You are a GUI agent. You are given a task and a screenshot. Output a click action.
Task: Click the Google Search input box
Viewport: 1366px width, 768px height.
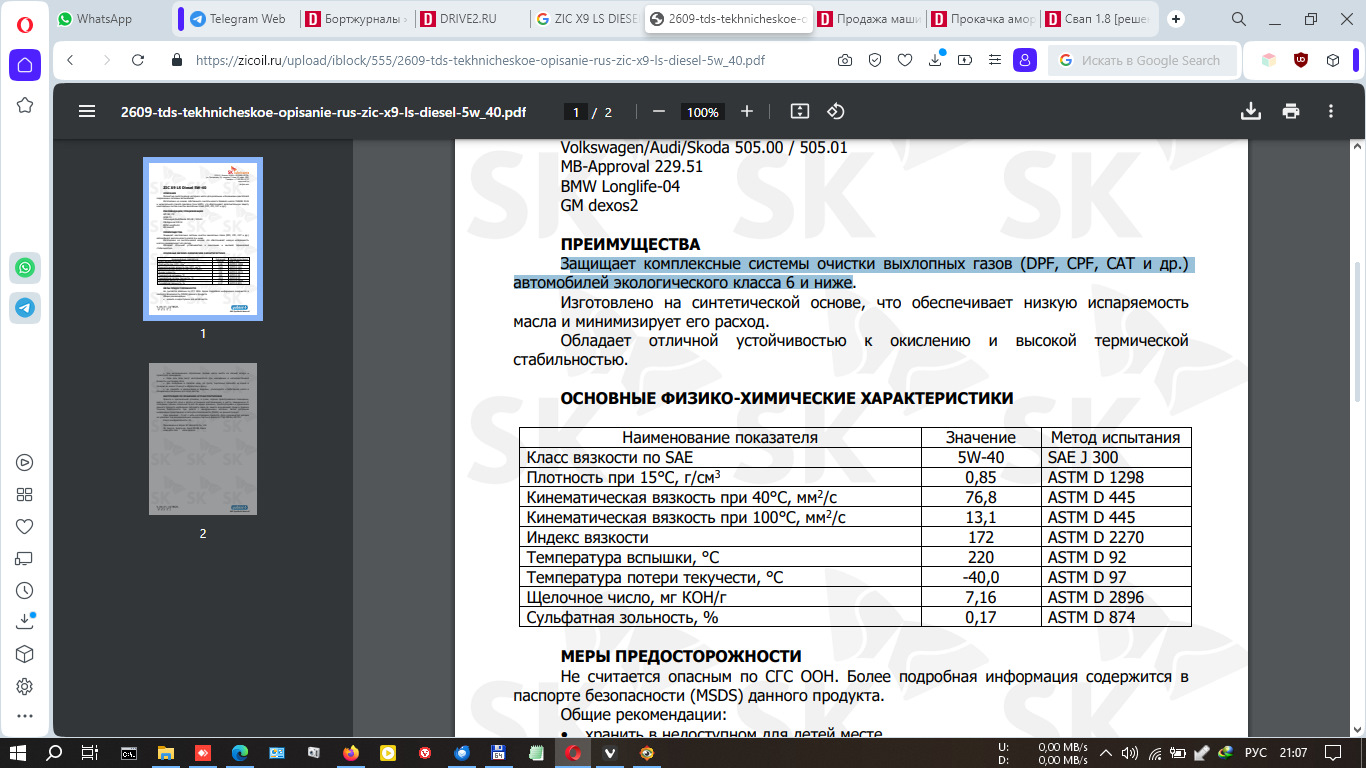(x=1143, y=60)
